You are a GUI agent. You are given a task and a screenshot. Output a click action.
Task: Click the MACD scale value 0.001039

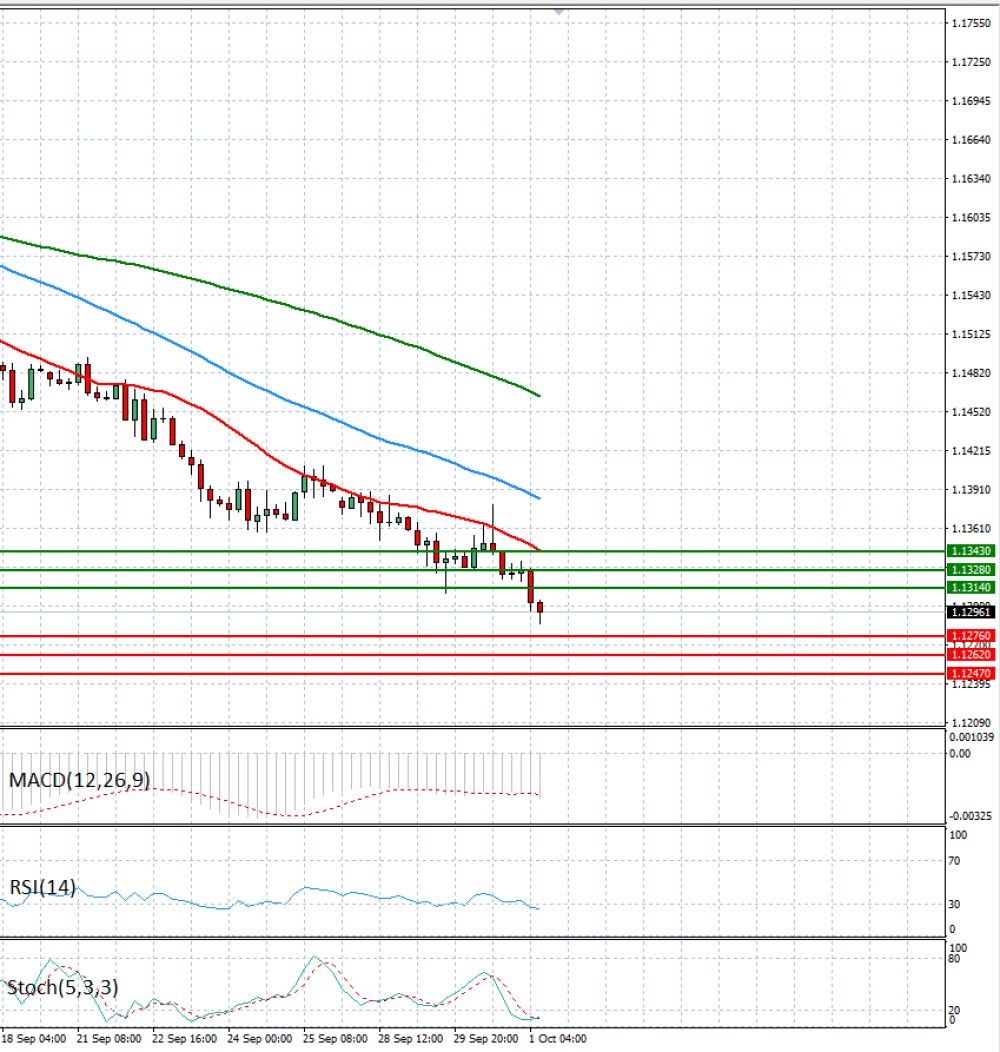pyautogui.click(x=971, y=737)
